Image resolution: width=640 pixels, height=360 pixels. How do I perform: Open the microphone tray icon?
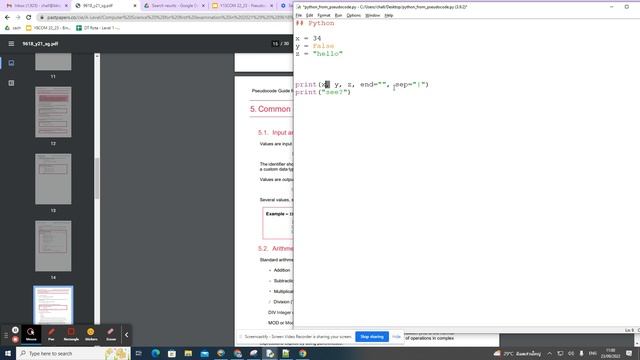582,353
